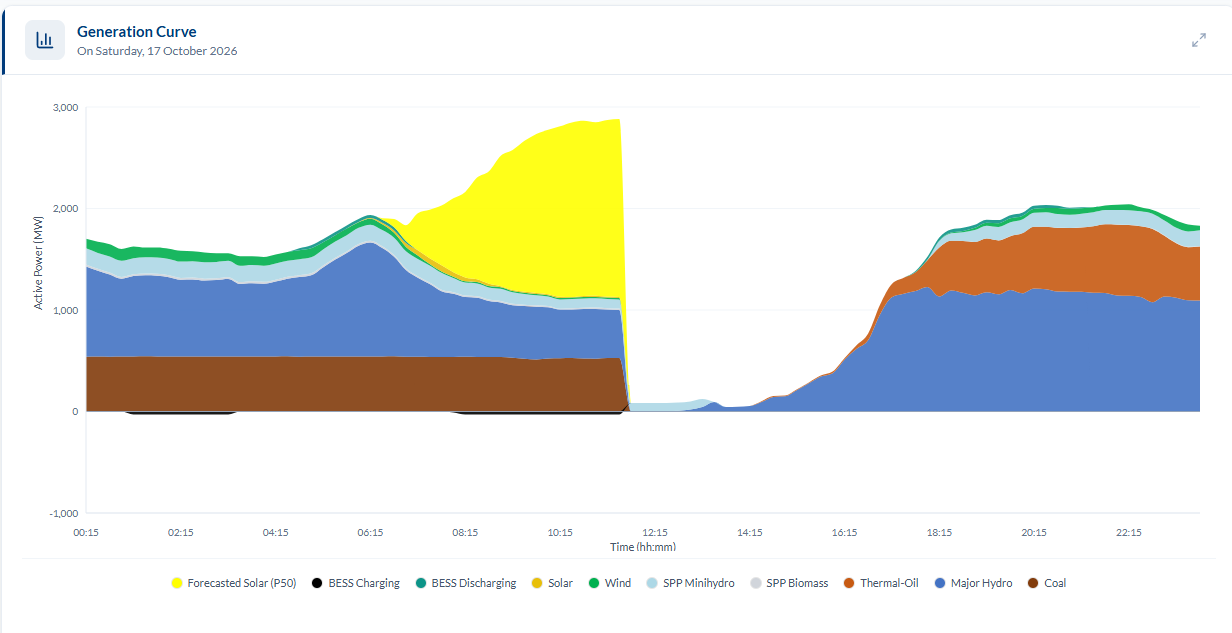Image resolution: width=1232 pixels, height=633 pixels.
Task: Click the Generation Curve title
Action: (x=137, y=32)
